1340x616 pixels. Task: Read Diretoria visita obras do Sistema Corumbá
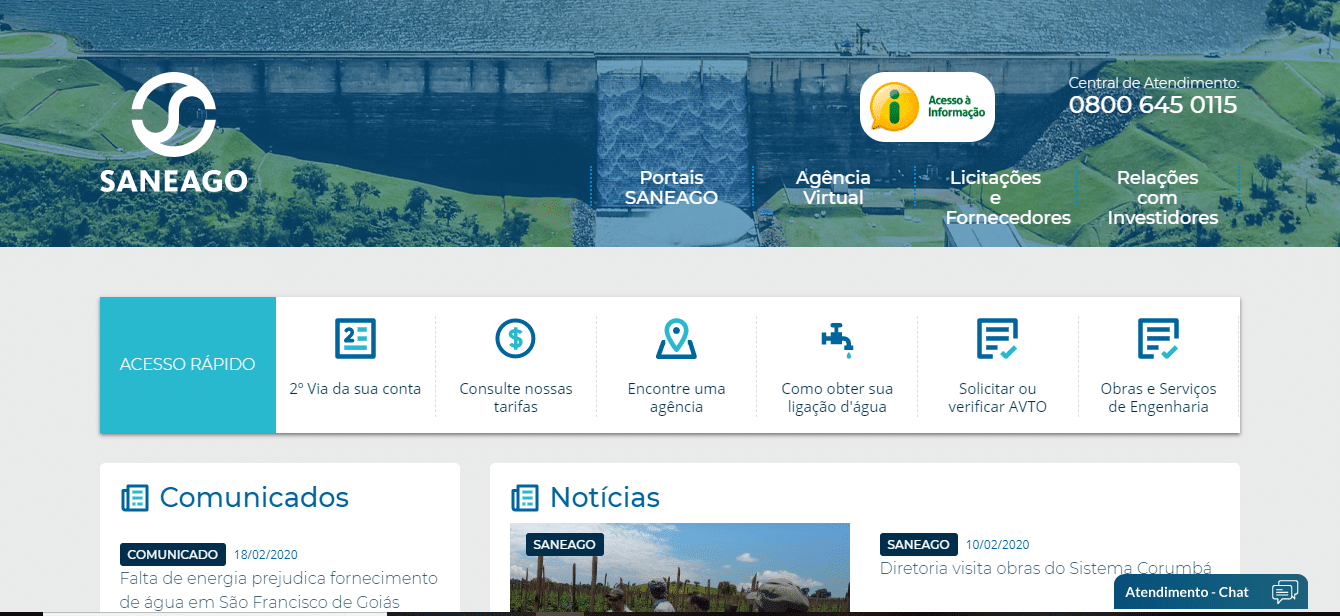tap(1046, 568)
